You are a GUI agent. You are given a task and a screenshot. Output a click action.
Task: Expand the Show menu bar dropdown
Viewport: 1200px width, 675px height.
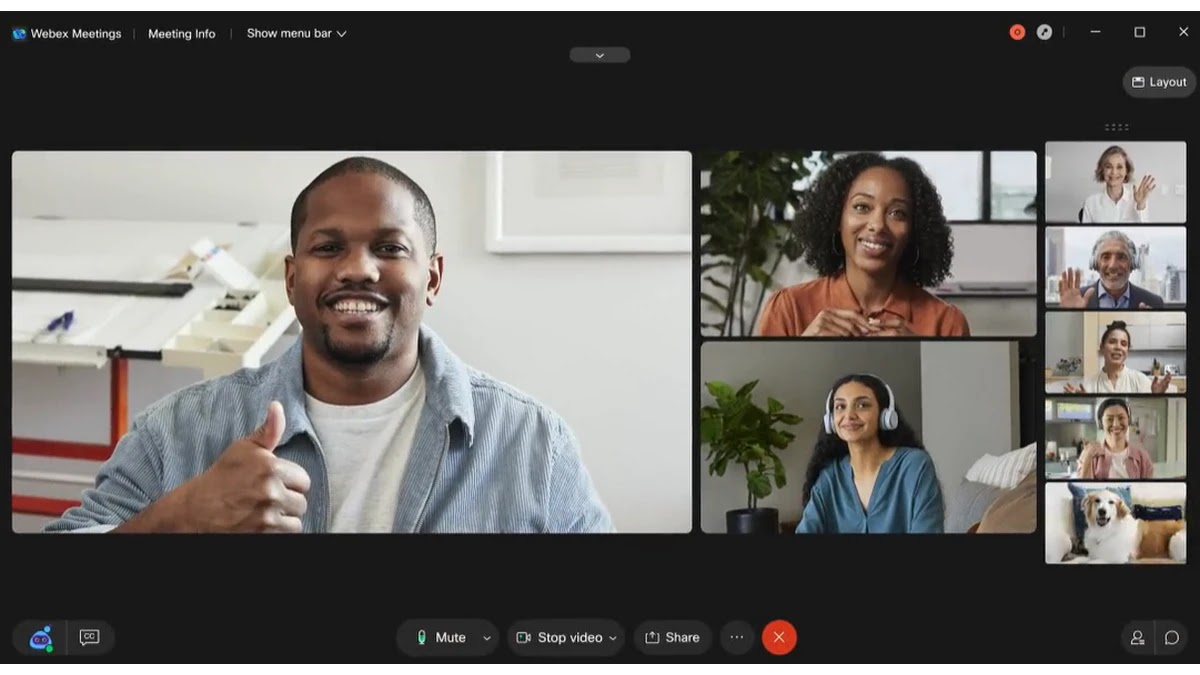pyautogui.click(x=297, y=33)
